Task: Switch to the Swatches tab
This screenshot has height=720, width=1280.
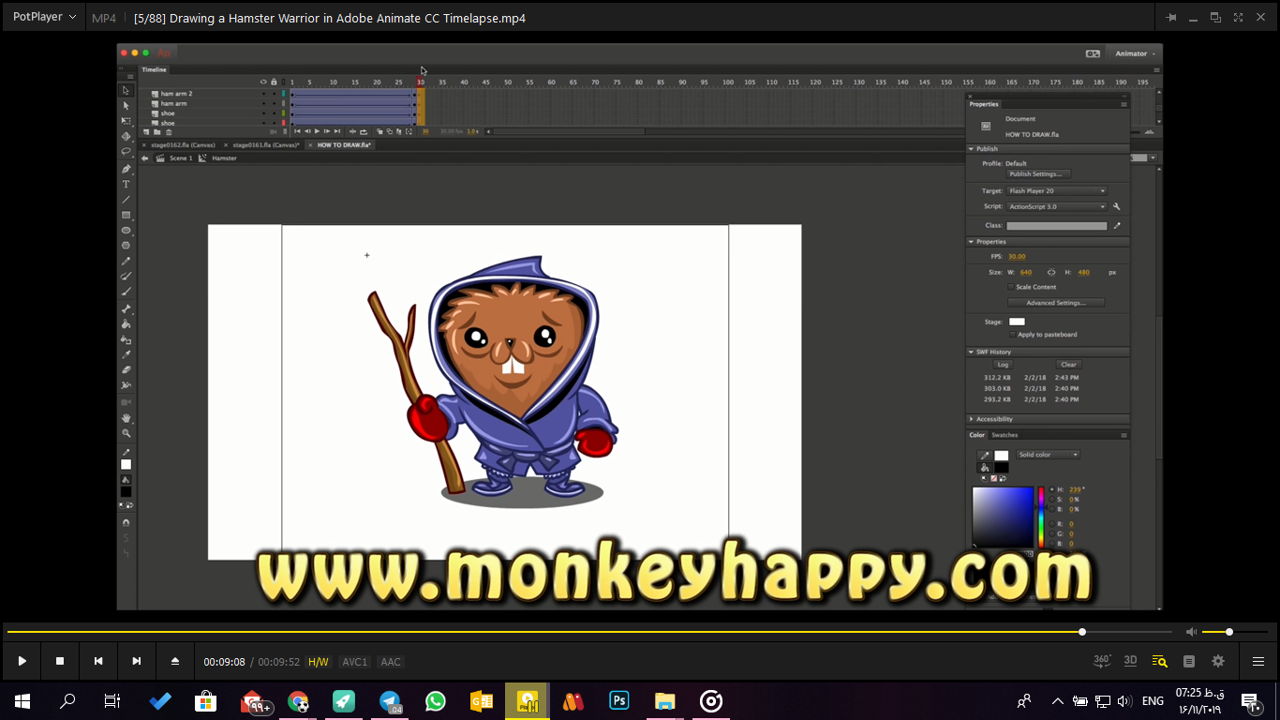Action: pyautogui.click(x=1004, y=435)
